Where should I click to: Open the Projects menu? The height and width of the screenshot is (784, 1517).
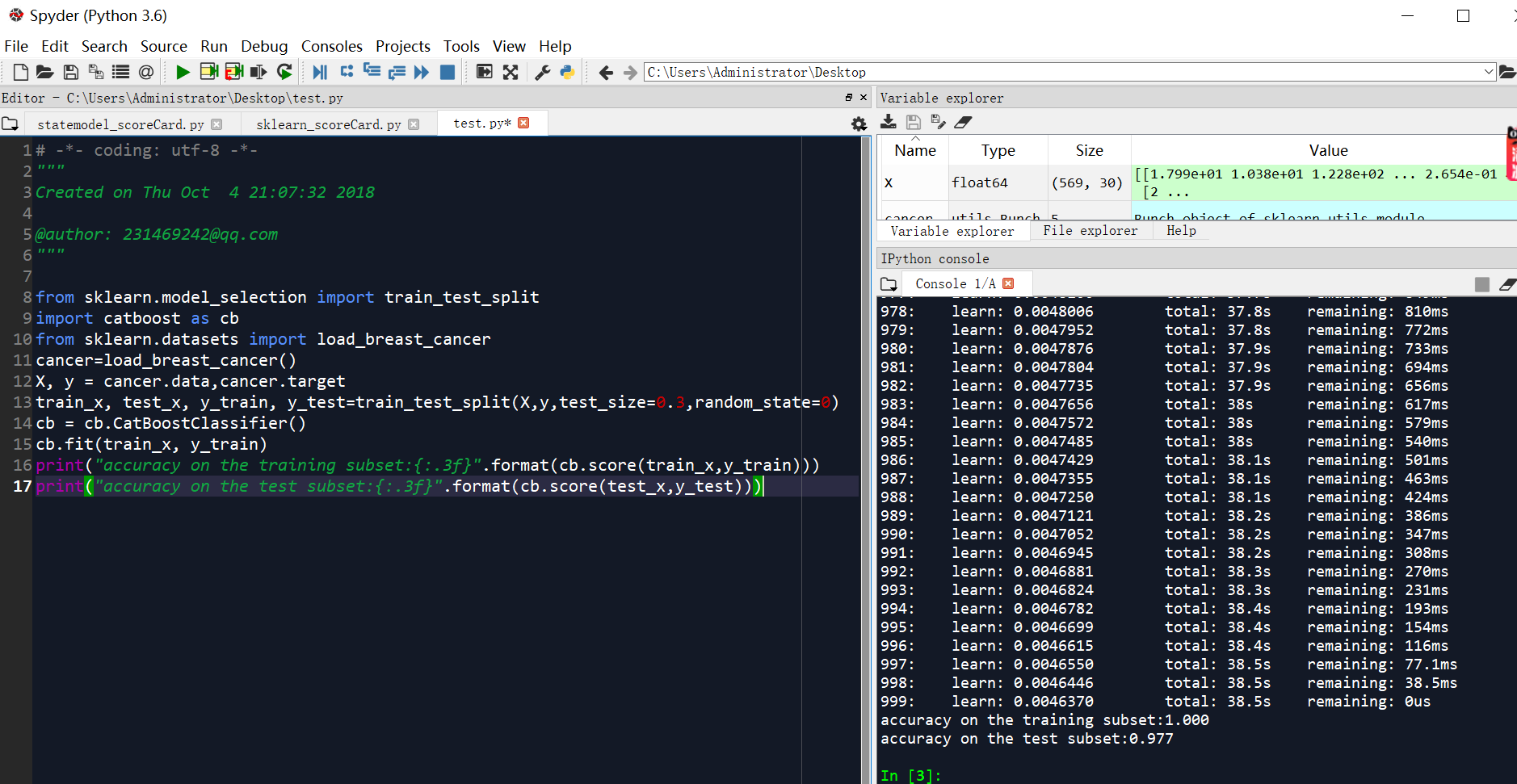click(403, 46)
